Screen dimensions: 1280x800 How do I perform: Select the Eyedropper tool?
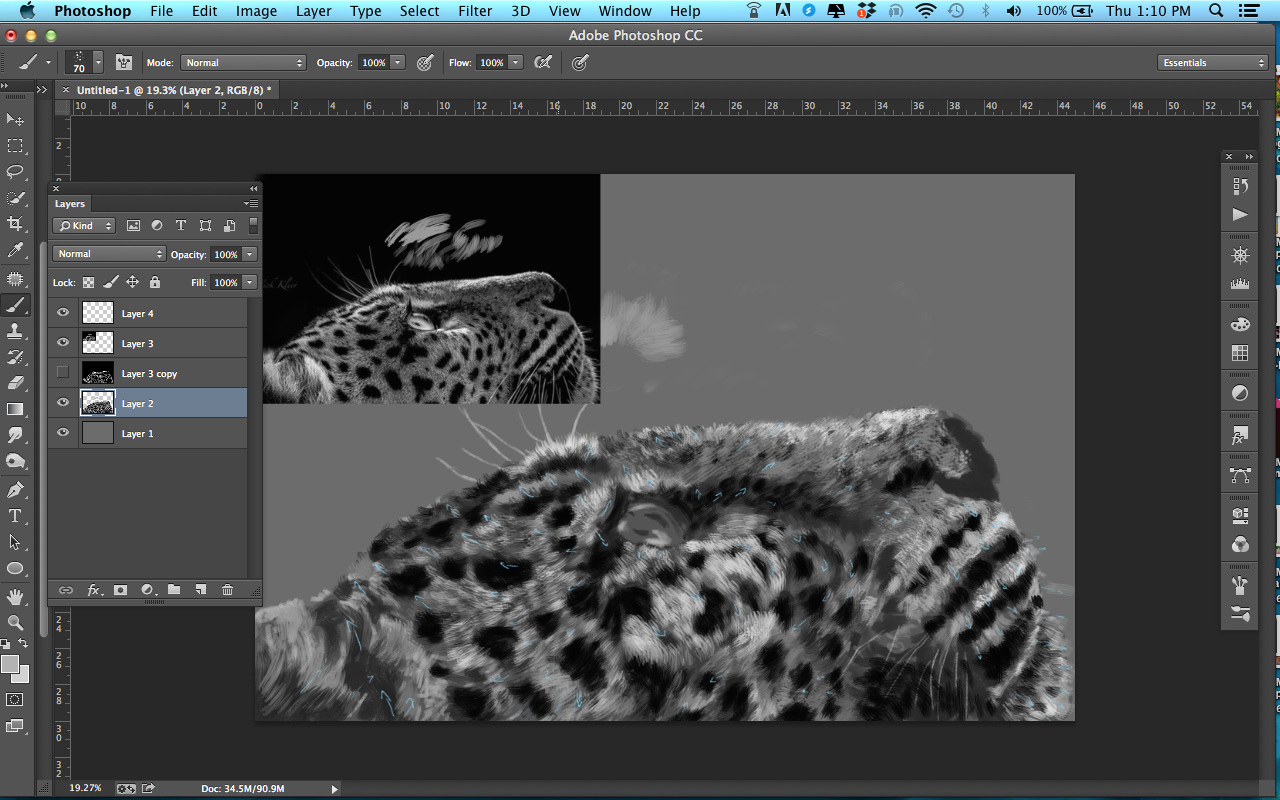coord(15,250)
